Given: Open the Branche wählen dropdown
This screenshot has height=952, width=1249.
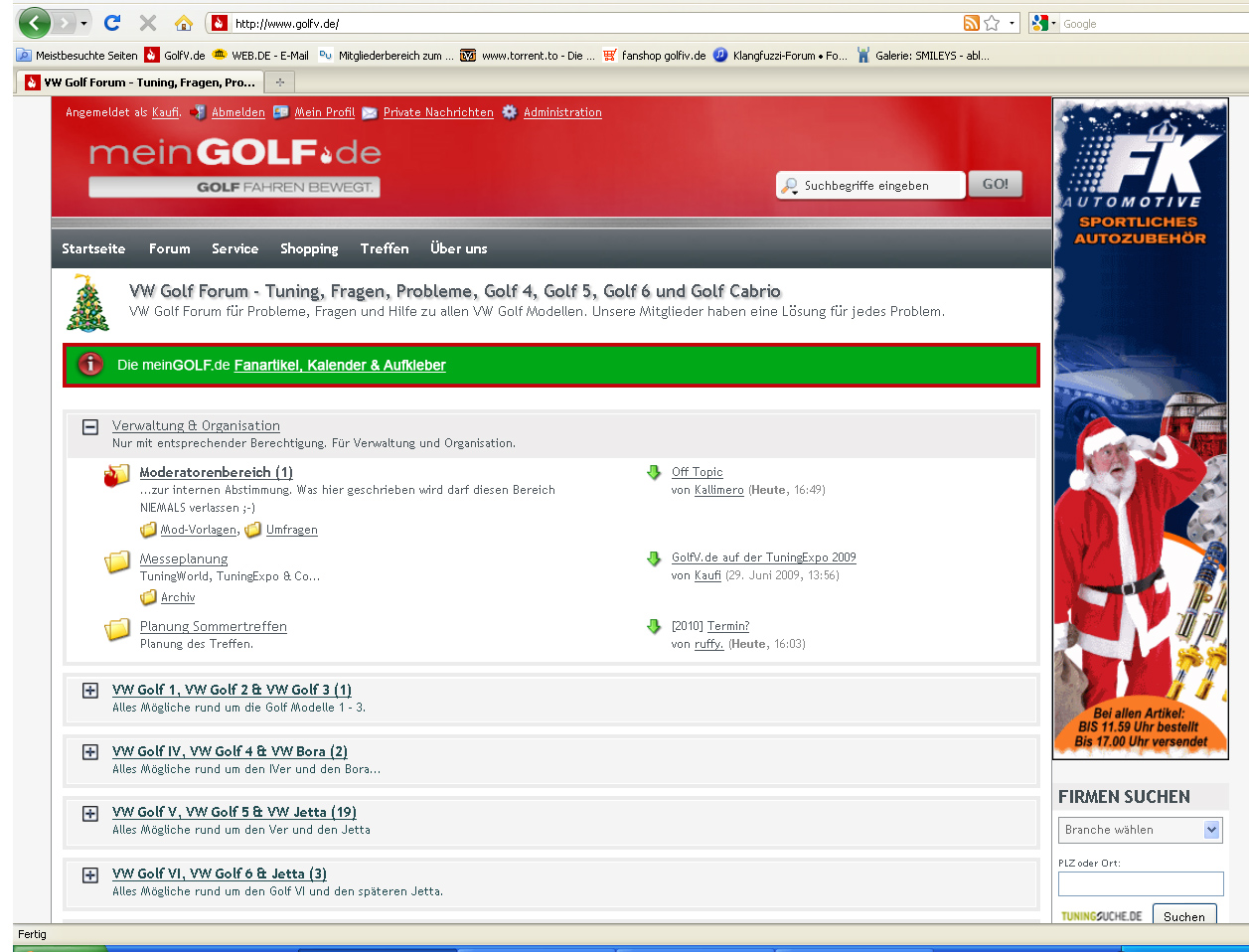Looking at the screenshot, I should point(1140,830).
